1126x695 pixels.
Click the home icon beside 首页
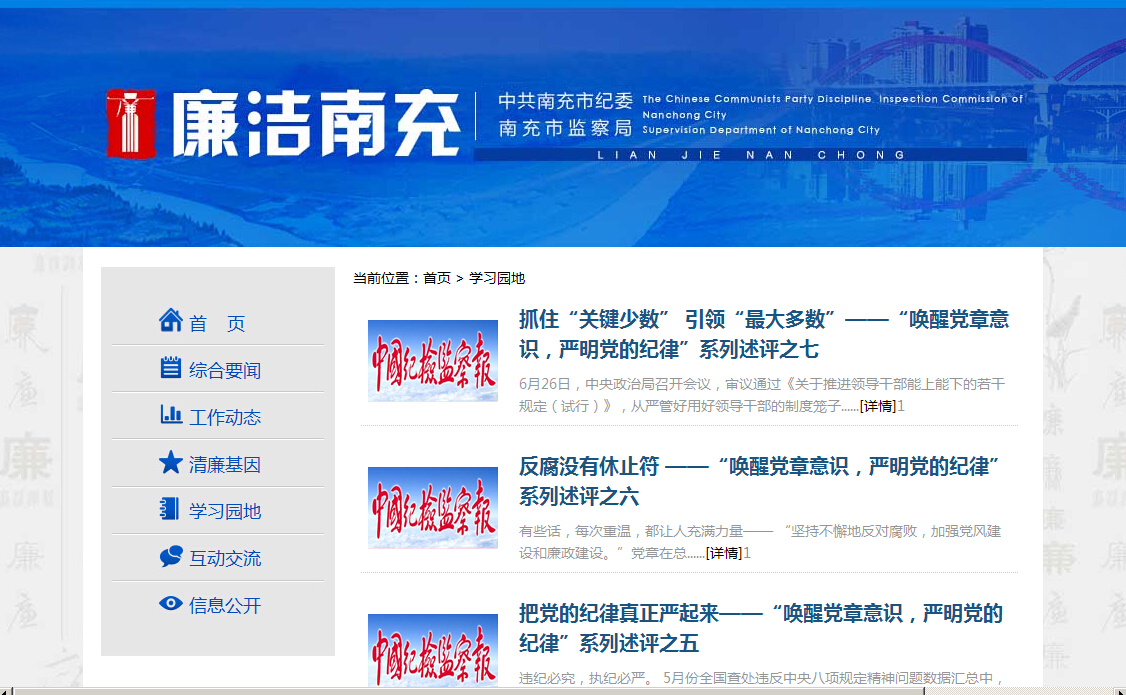(171, 321)
